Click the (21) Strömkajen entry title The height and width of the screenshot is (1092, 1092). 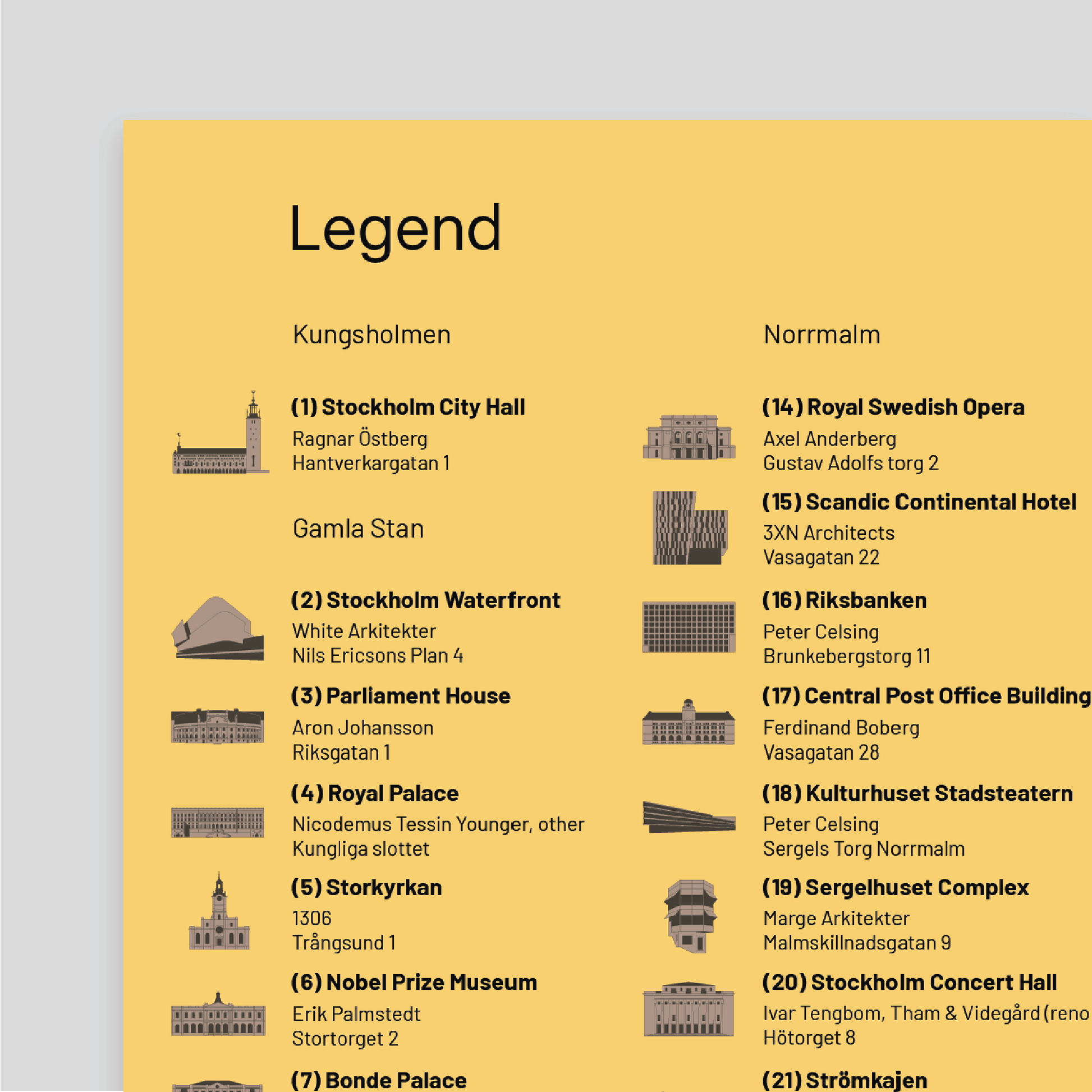tap(845, 1080)
